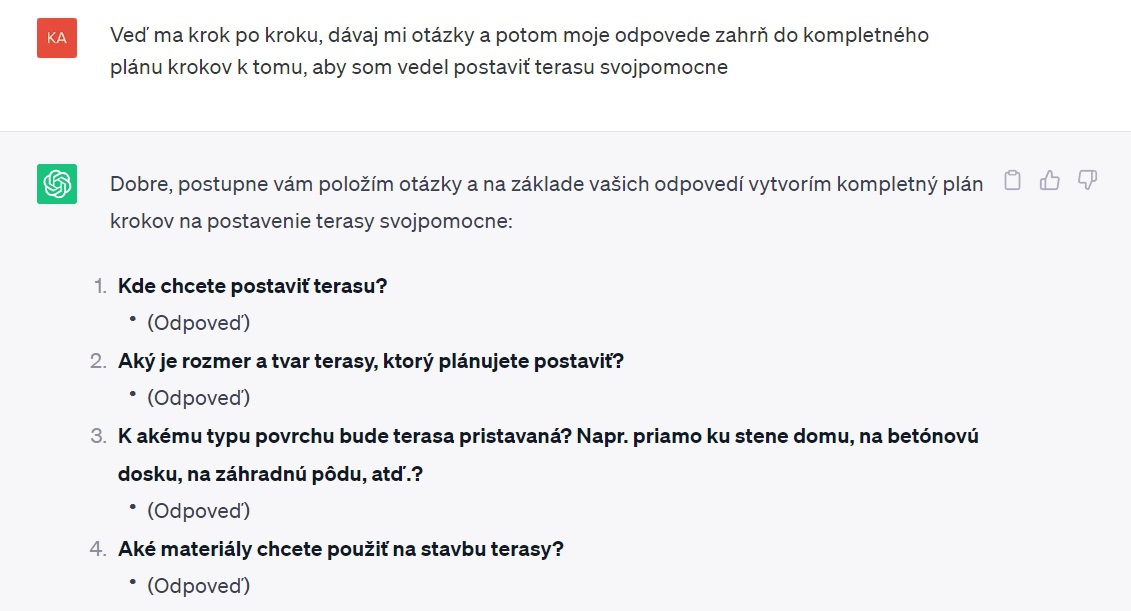
Task: Click the green ChatGPT logo avatar
Action: point(57,184)
